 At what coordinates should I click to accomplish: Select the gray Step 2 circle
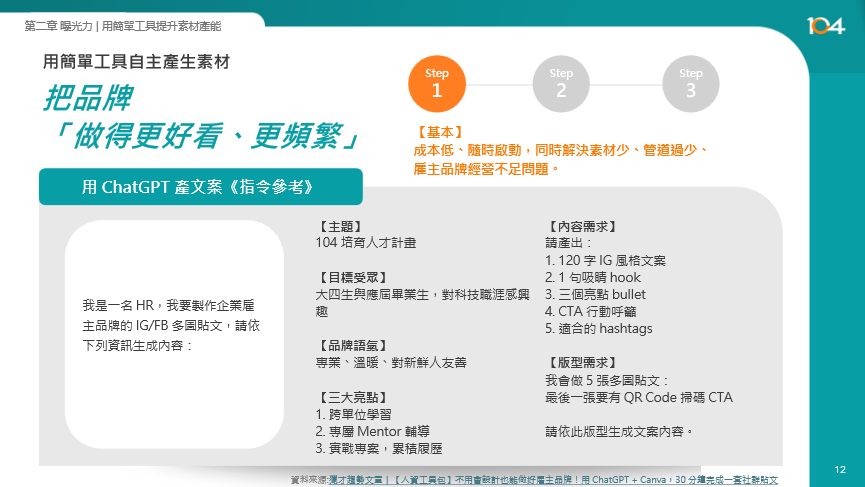coord(561,83)
